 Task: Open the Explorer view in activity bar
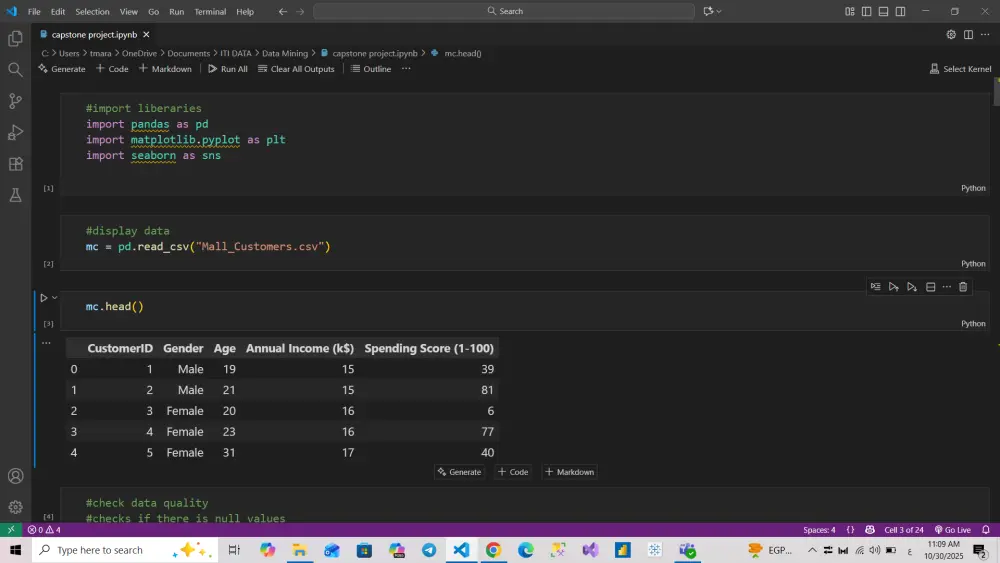point(15,39)
